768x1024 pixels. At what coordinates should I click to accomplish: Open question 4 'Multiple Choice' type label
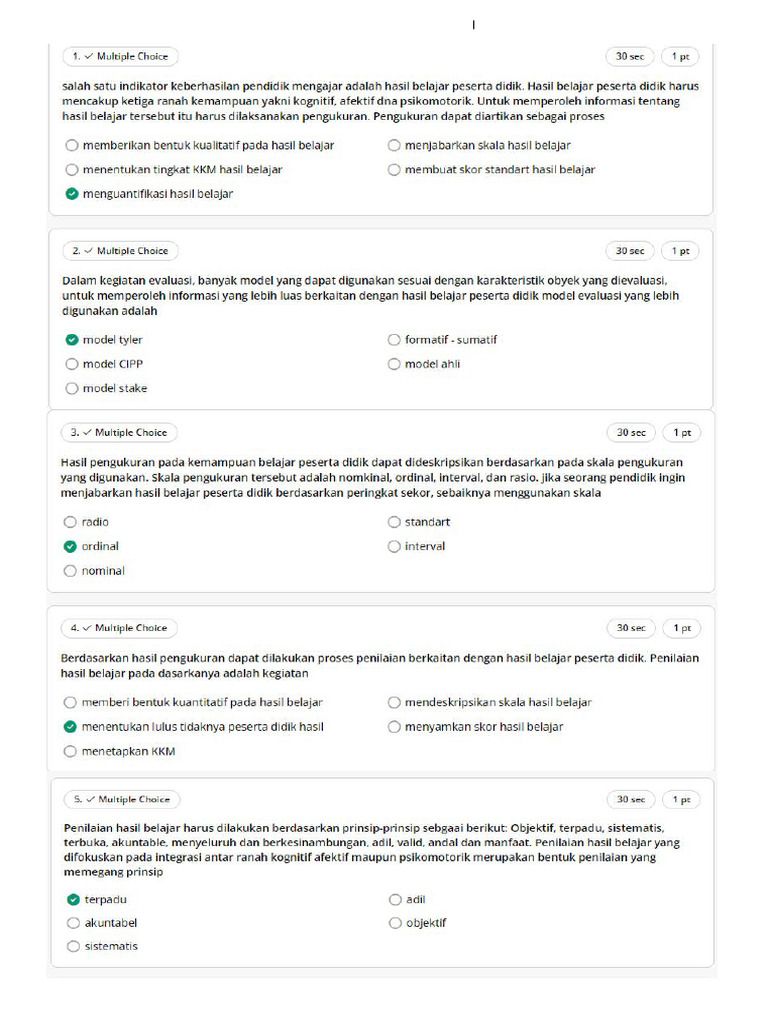[120, 628]
